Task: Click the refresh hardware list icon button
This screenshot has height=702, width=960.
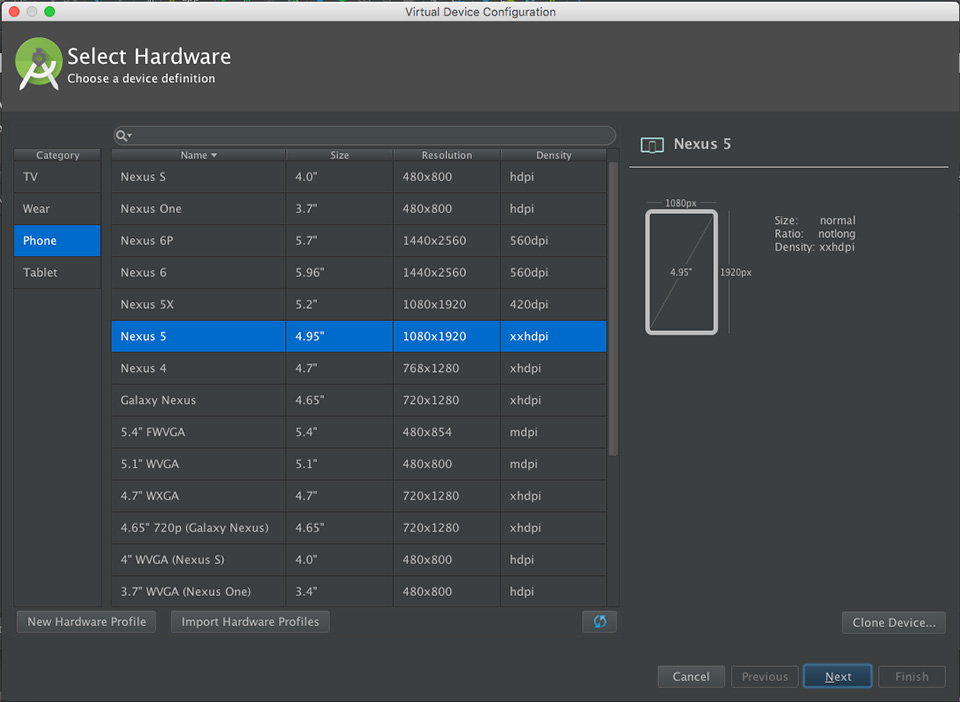Action: click(599, 622)
